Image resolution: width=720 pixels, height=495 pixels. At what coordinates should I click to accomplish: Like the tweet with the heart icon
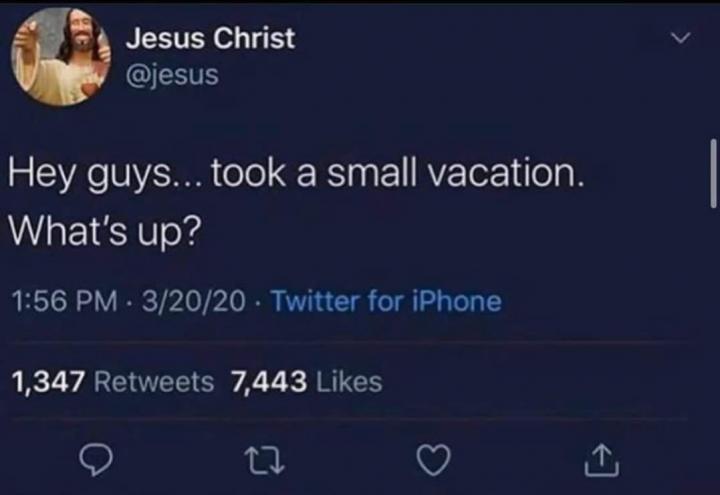click(x=433, y=461)
